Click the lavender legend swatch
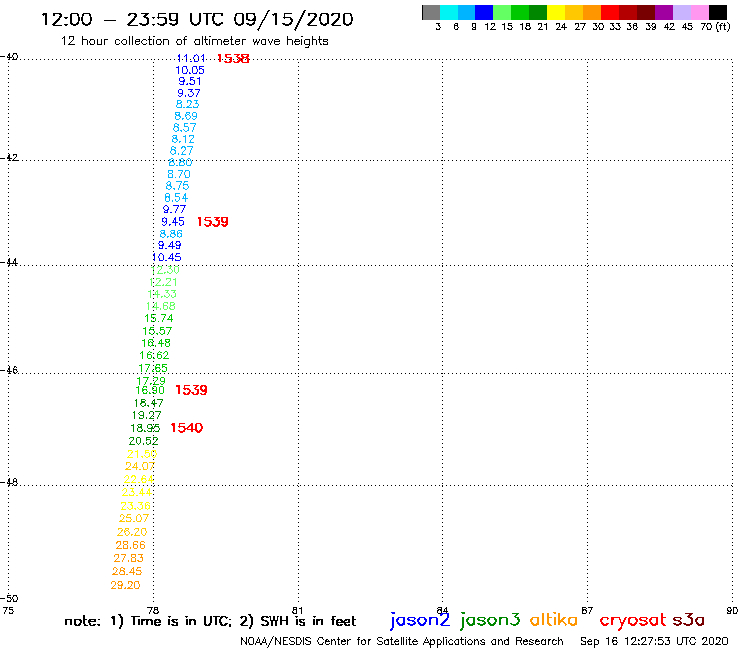 (681, 12)
